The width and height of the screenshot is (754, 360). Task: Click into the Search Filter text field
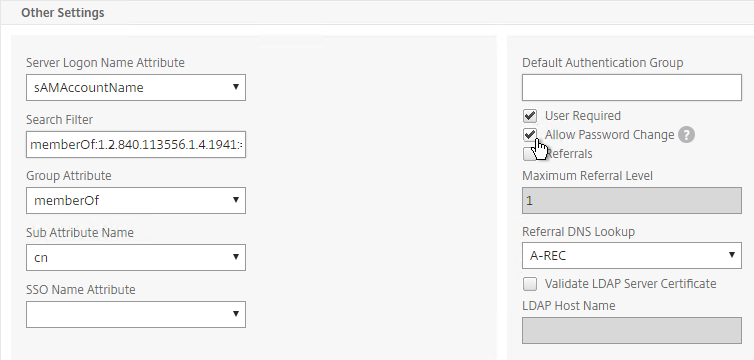tap(136, 144)
